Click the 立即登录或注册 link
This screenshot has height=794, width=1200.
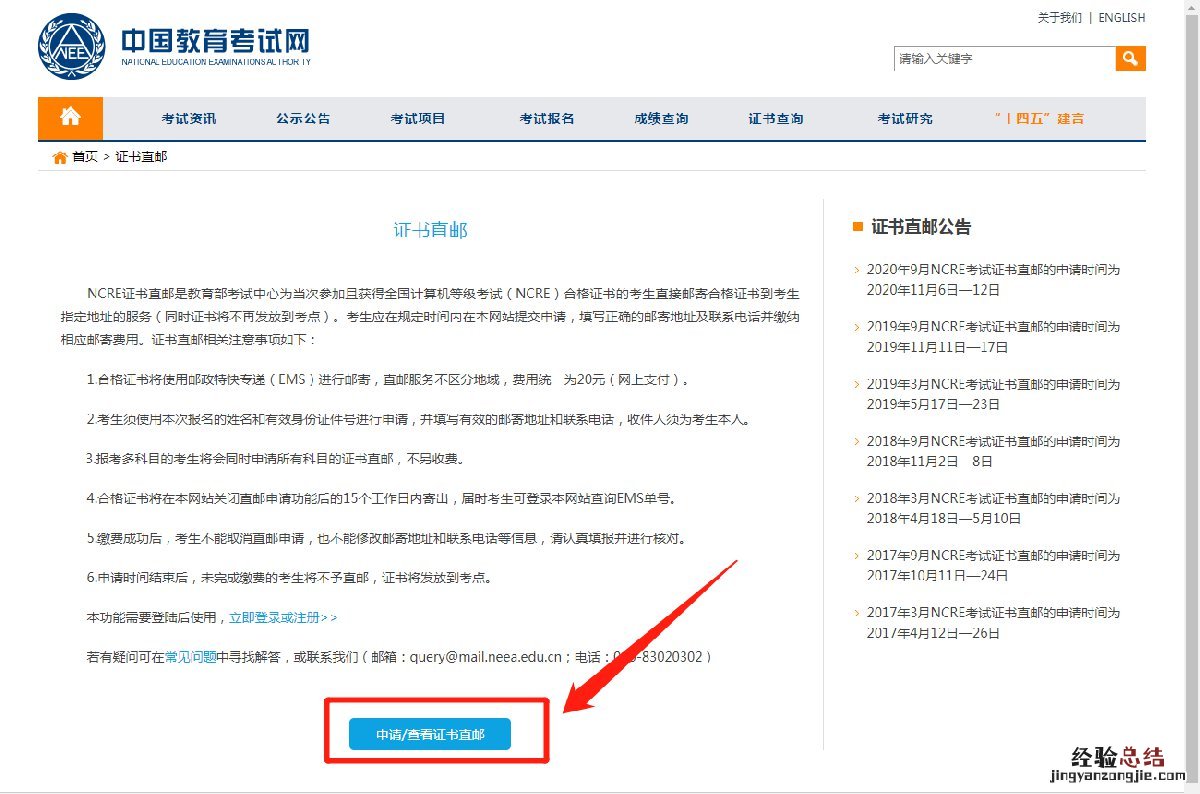[283, 618]
